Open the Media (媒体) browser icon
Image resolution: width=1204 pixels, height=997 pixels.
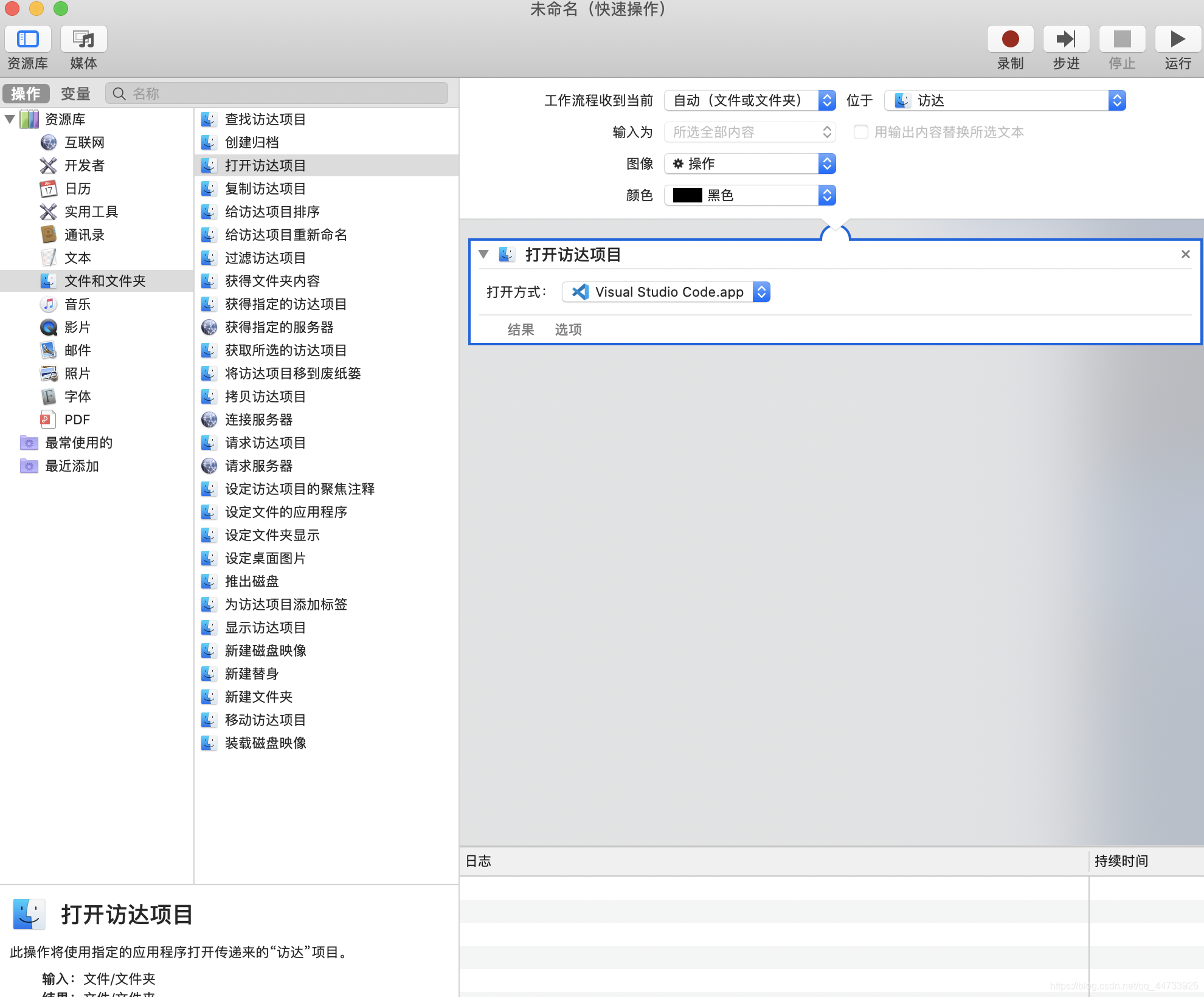click(x=84, y=40)
